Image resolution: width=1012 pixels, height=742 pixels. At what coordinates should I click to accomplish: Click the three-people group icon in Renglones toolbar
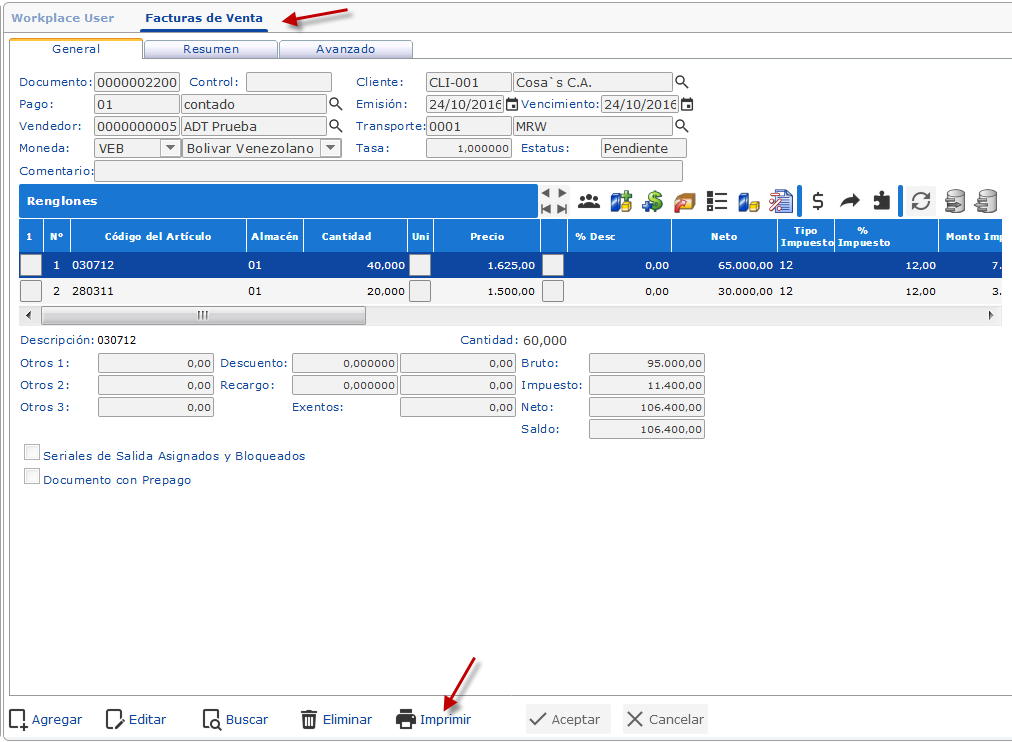(x=589, y=201)
